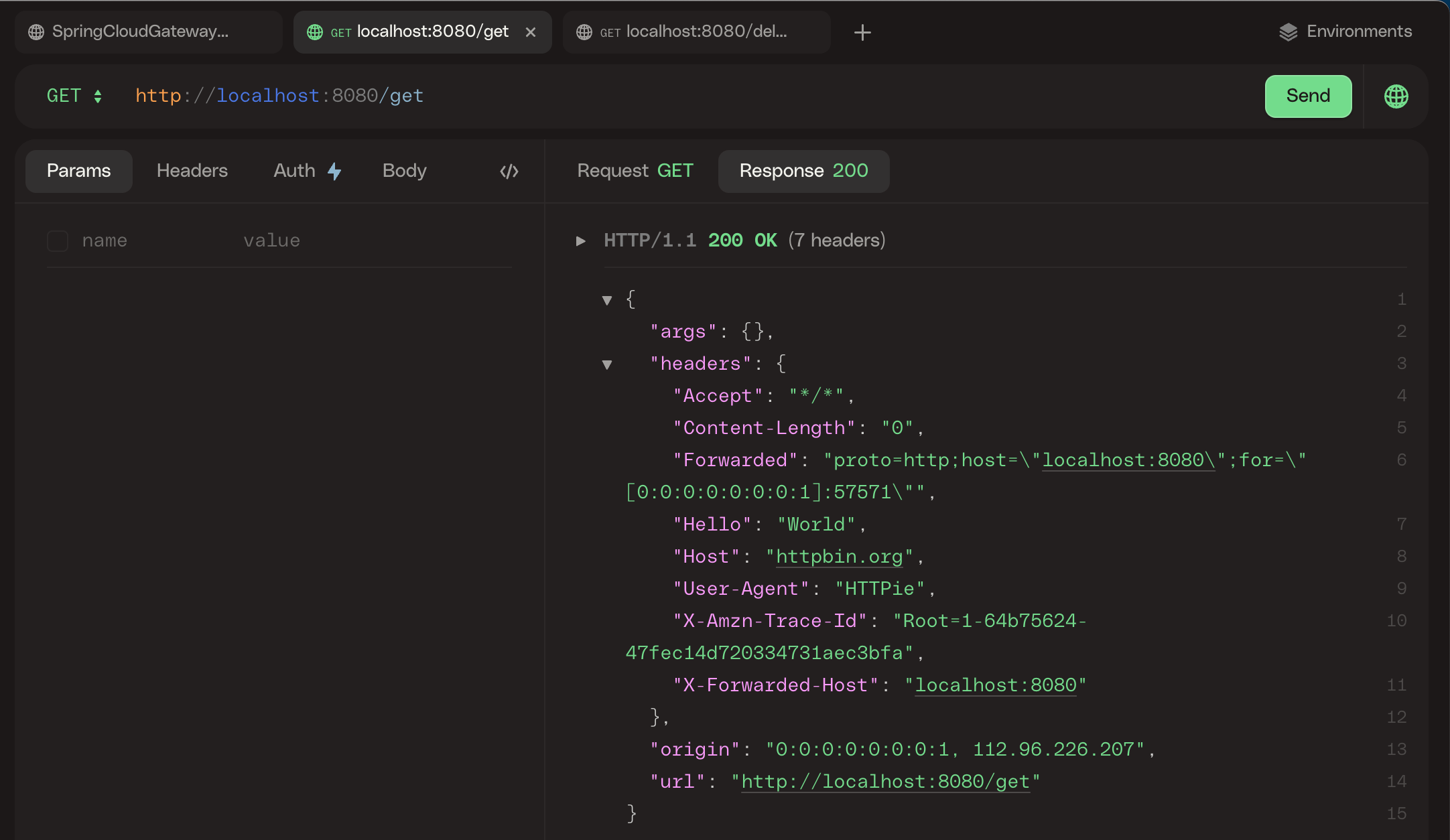Open the Request GET tab
This screenshot has height=840, width=1450.
click(x=635, y=171)
